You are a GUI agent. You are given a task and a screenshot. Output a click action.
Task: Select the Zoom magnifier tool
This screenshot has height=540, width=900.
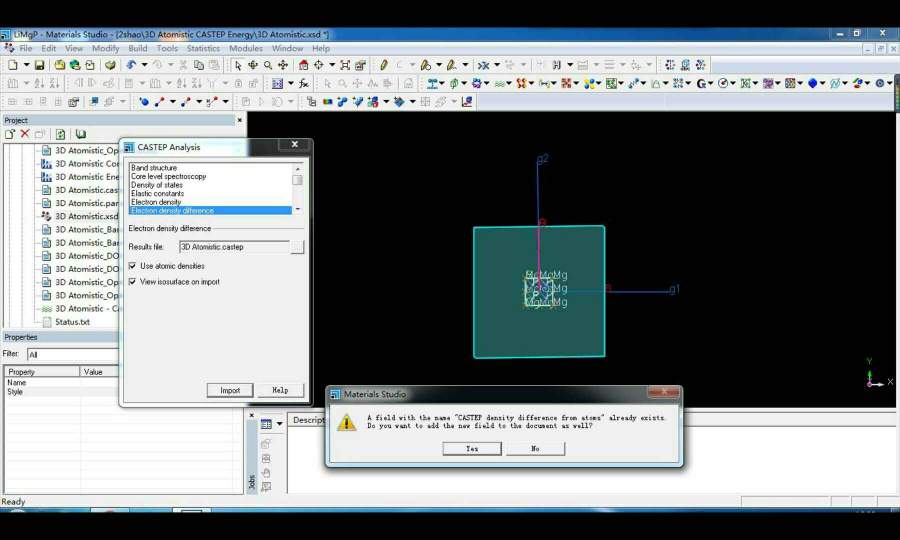coord(268,65)
